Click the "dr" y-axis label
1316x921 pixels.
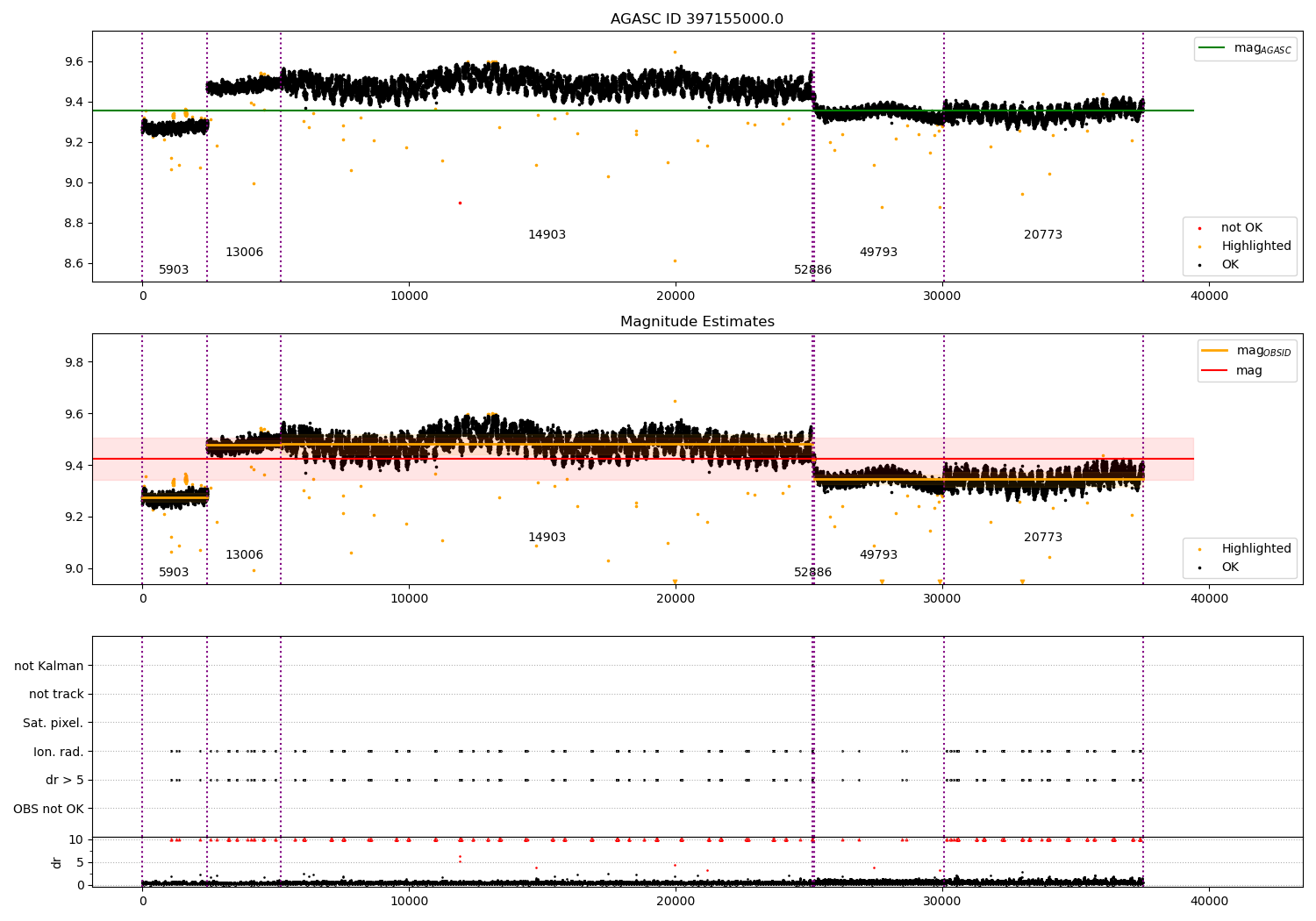(x=57, y=862)
